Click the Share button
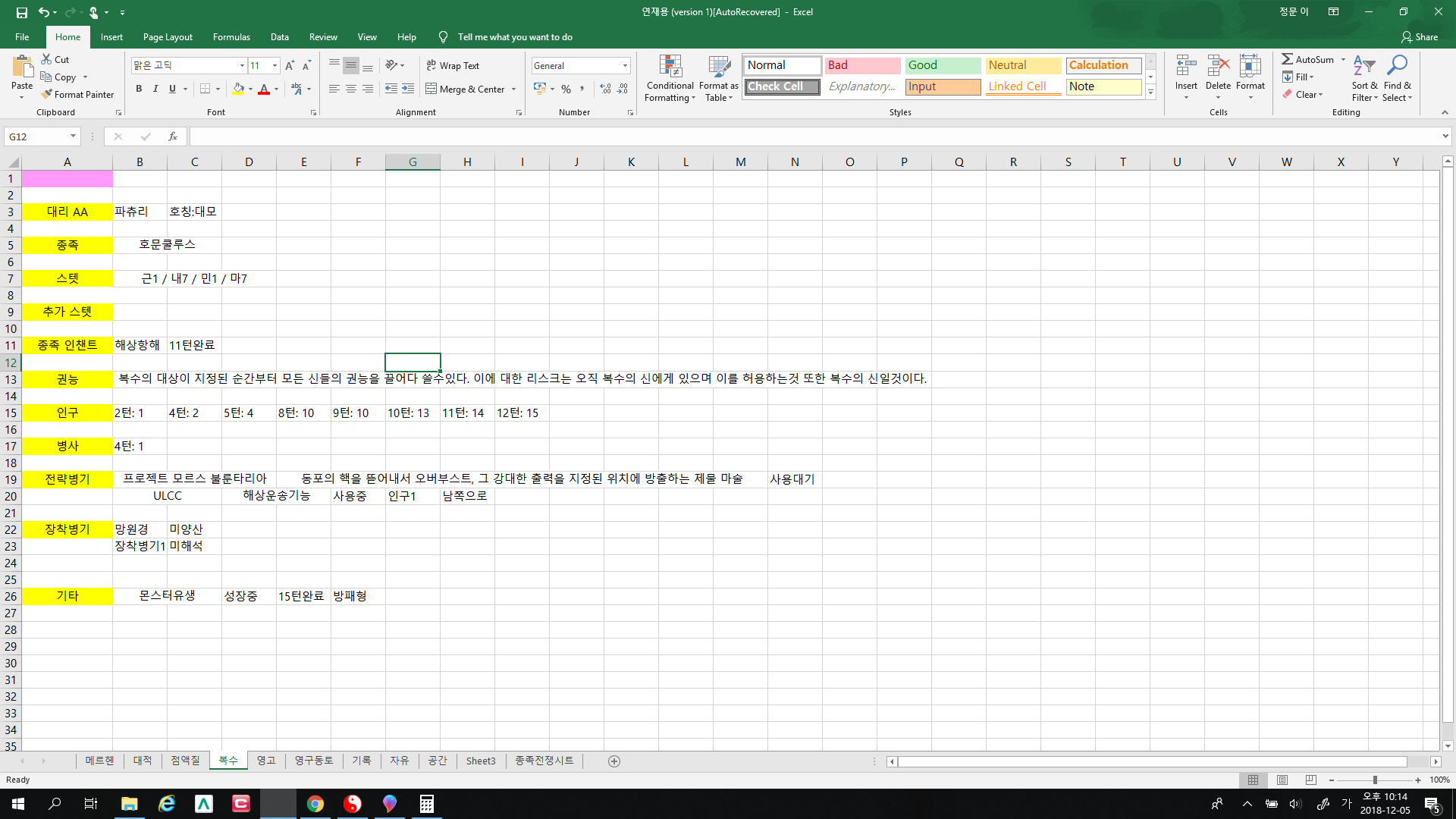Viewport: 1456px width, 819px height. coord(1419,37)
